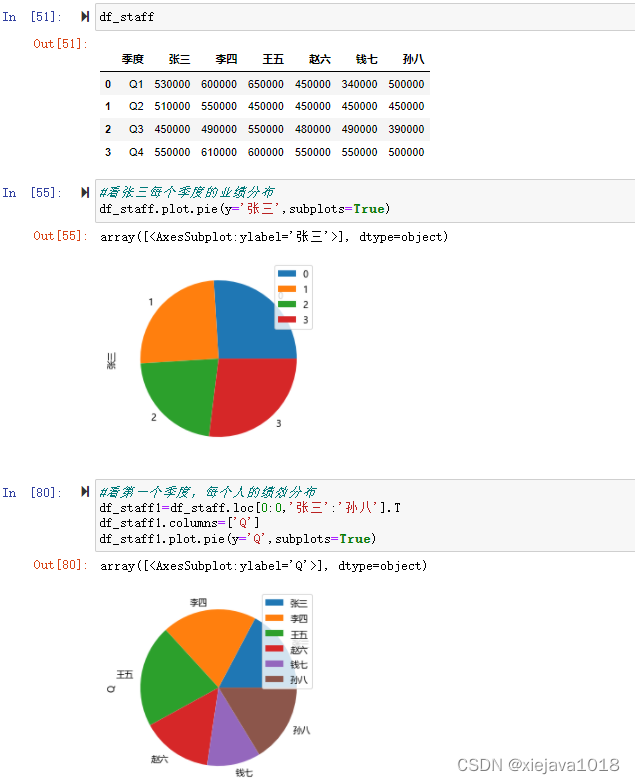Viewport: 635px width, 784px height.
Task: Click value 340000 in Q1 row
Action: point(360,84)
